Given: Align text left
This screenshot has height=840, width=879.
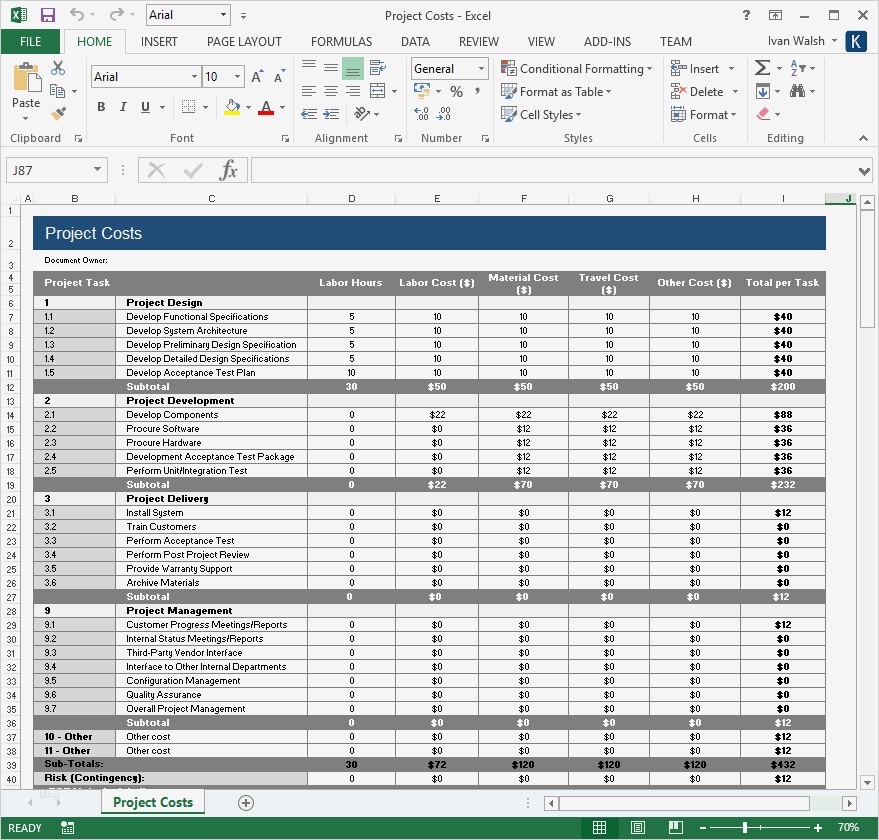Looking at the screenshot, I should point(309,91).
